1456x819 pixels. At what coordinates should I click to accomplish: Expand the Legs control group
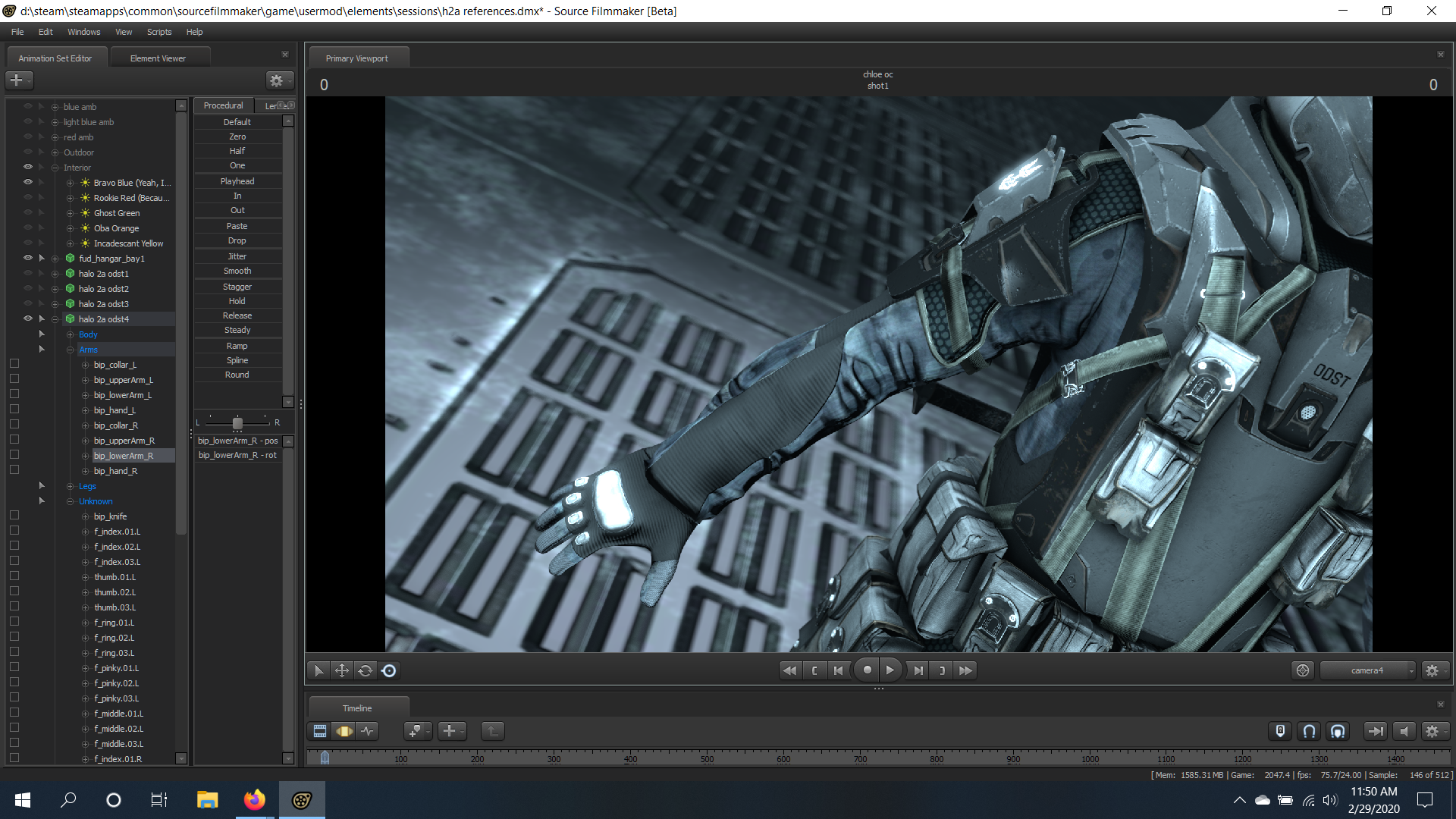pos(70,486)
